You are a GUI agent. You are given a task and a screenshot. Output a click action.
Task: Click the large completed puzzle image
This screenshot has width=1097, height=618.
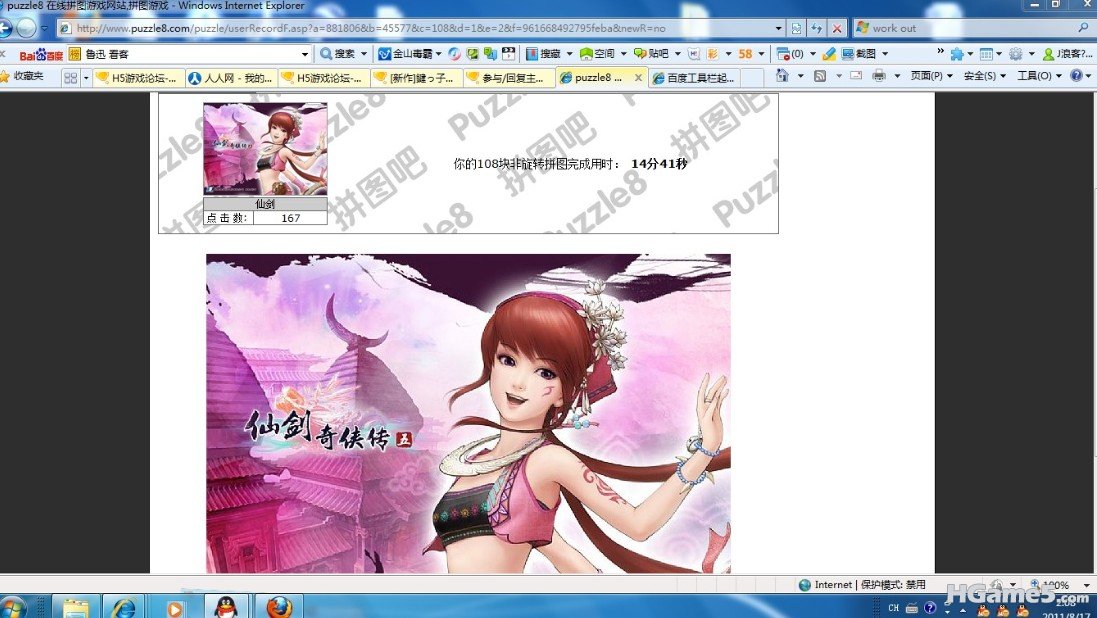468,413
